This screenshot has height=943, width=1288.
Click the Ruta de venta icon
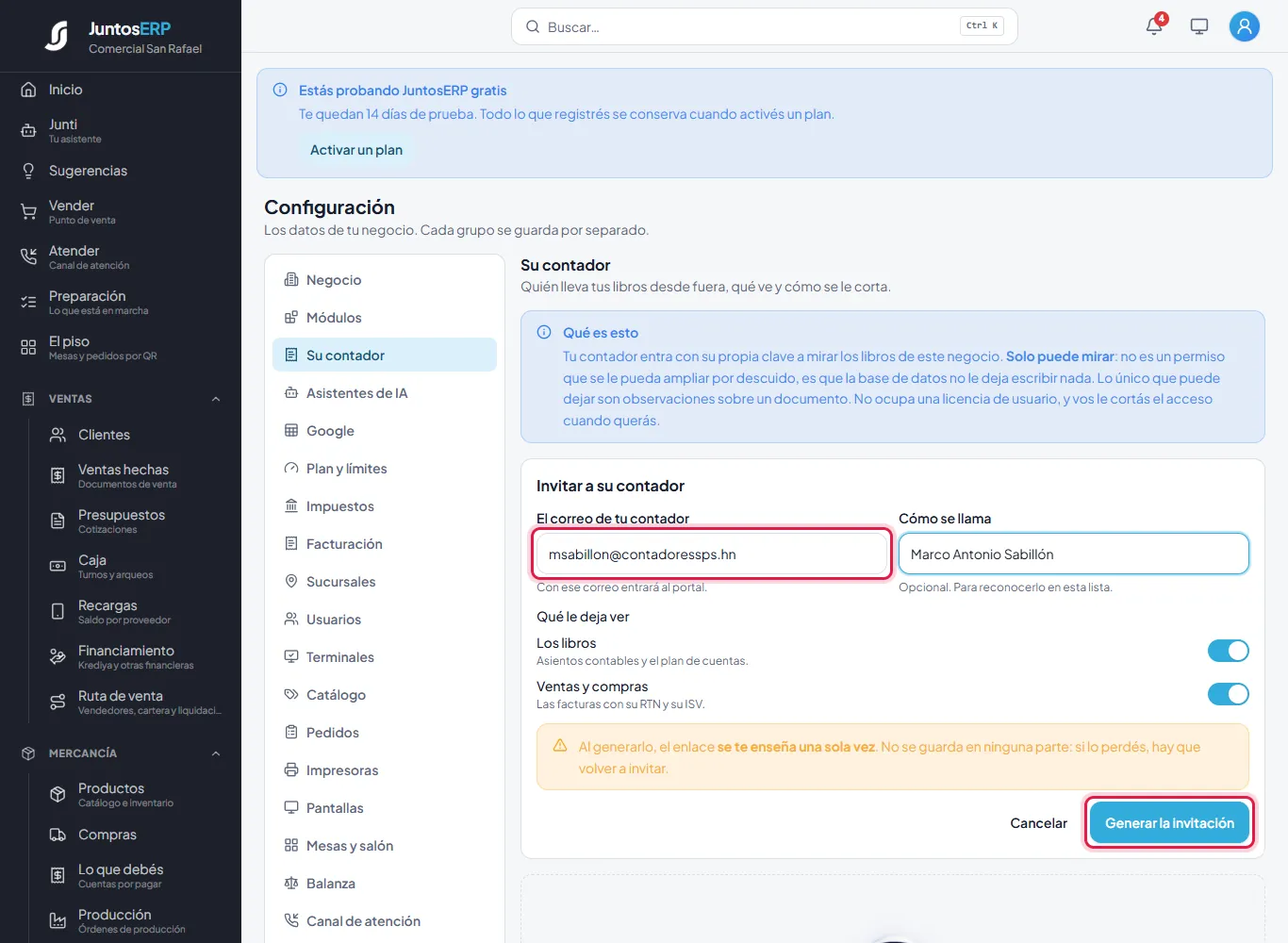coord(58,703)
